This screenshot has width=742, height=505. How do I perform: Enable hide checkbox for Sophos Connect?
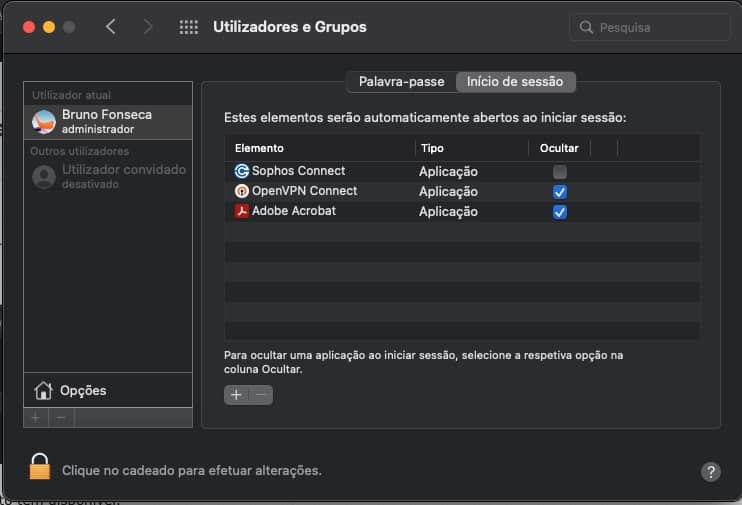click(560, 171)
